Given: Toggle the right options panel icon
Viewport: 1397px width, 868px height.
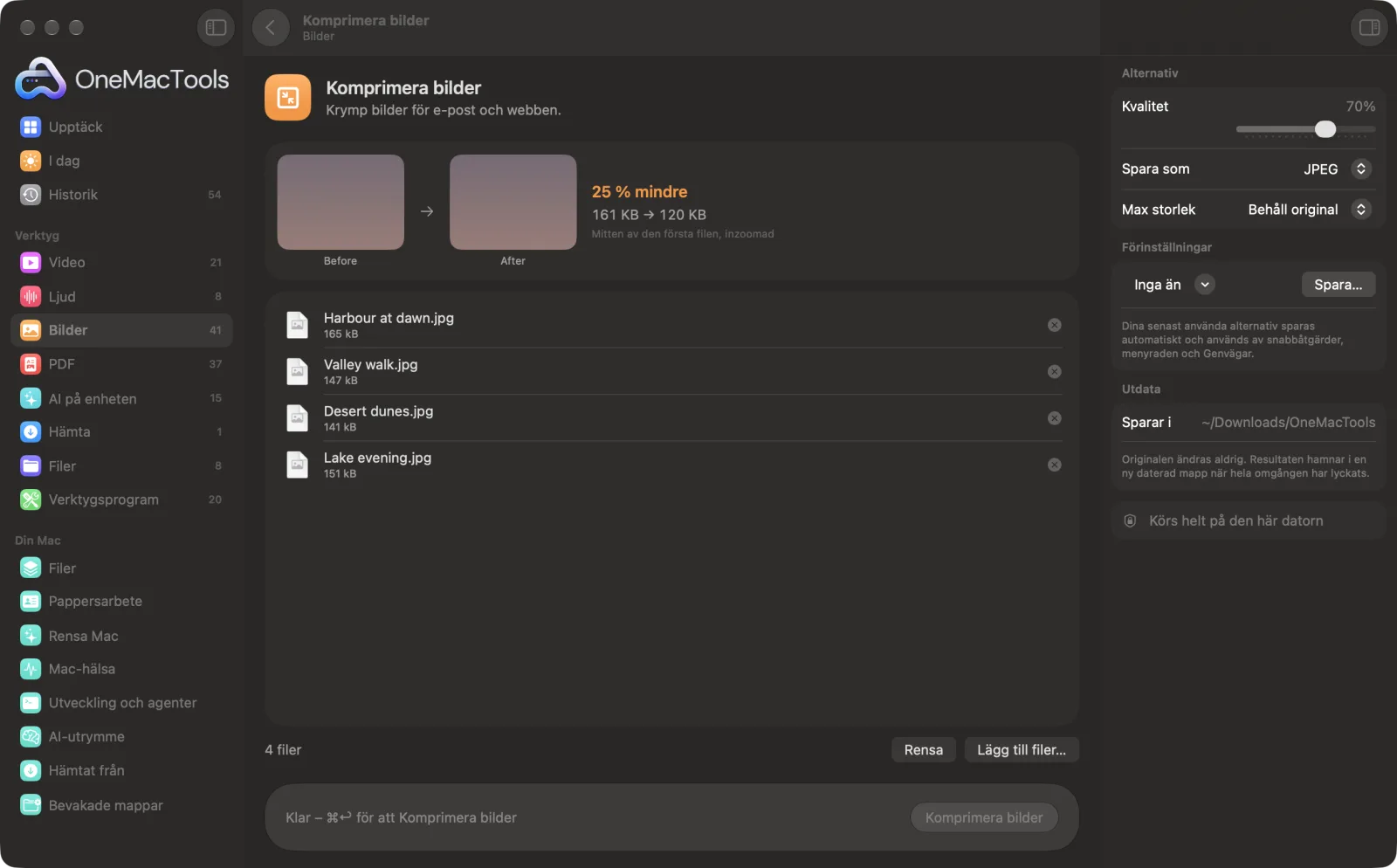Looking at the screenshot, I should pos(1369,28).
